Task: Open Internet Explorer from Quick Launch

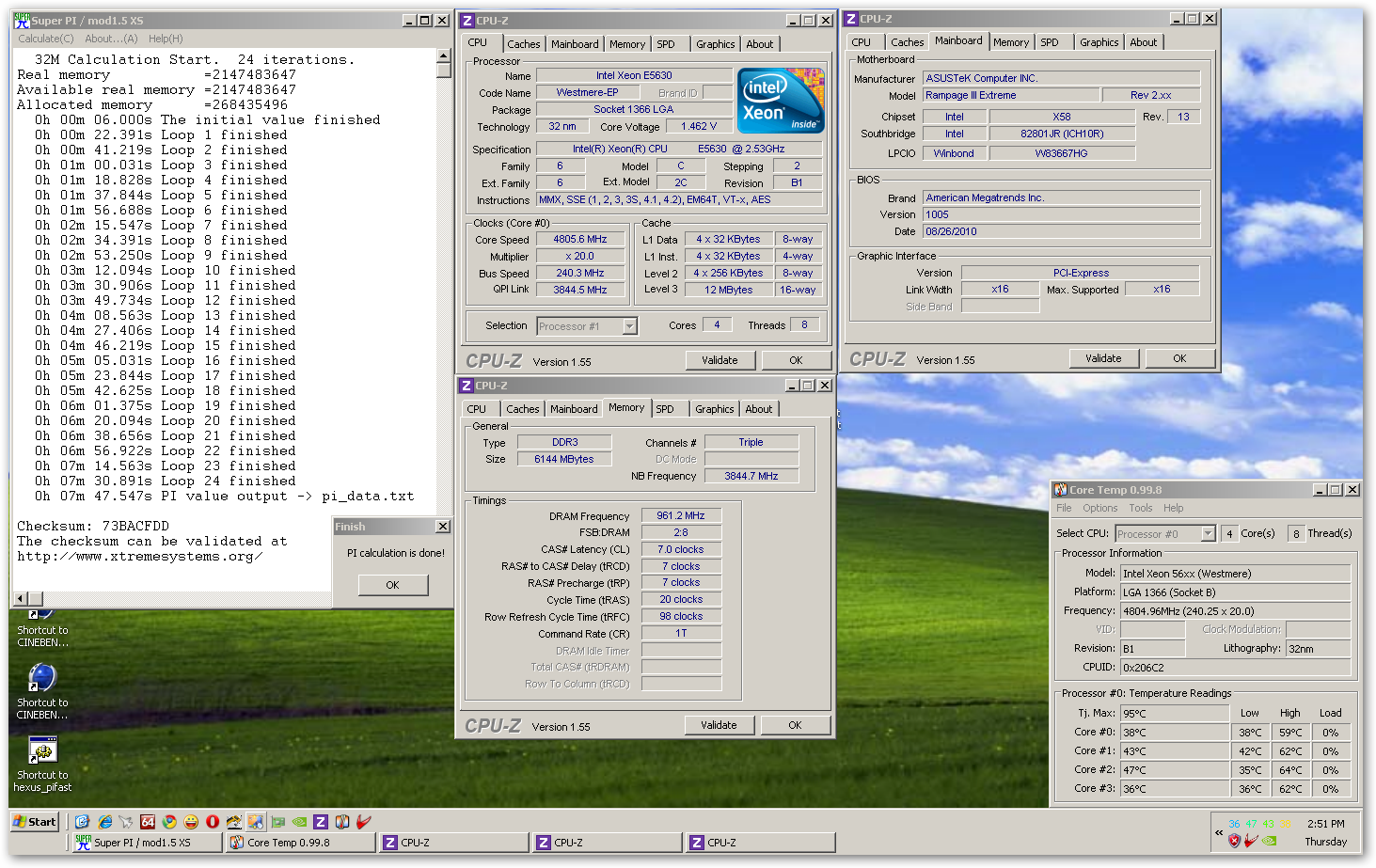Action: [104, 822]
